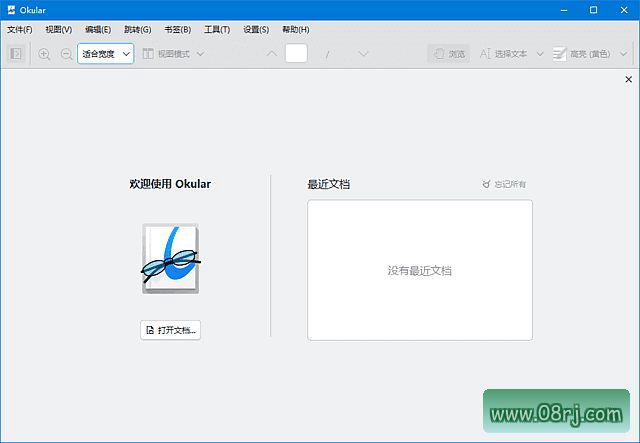Screen dimensions: 640x443
Task: Click the 打开文档... button
Action: (x=171, y=330)
